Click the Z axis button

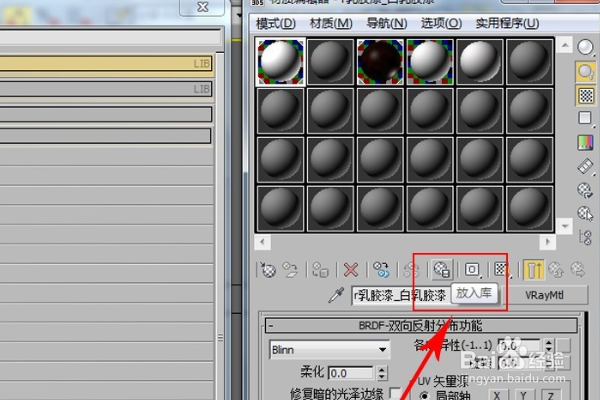tap(551, 394)
